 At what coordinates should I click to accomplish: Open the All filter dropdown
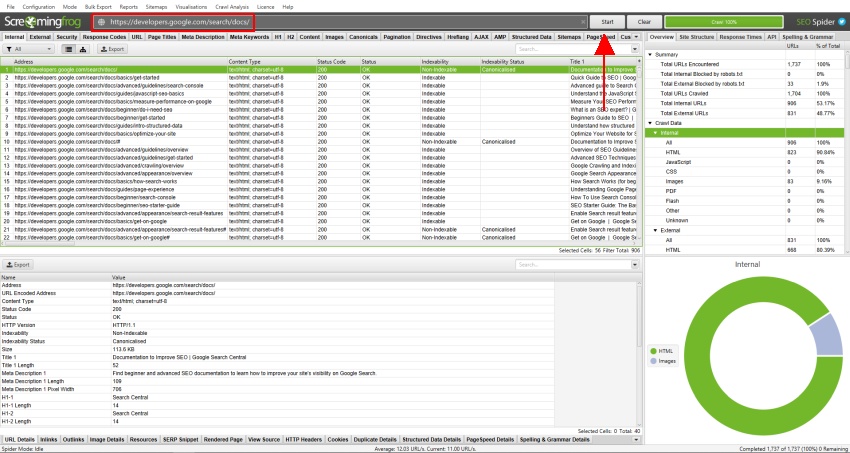coord(29,49)
